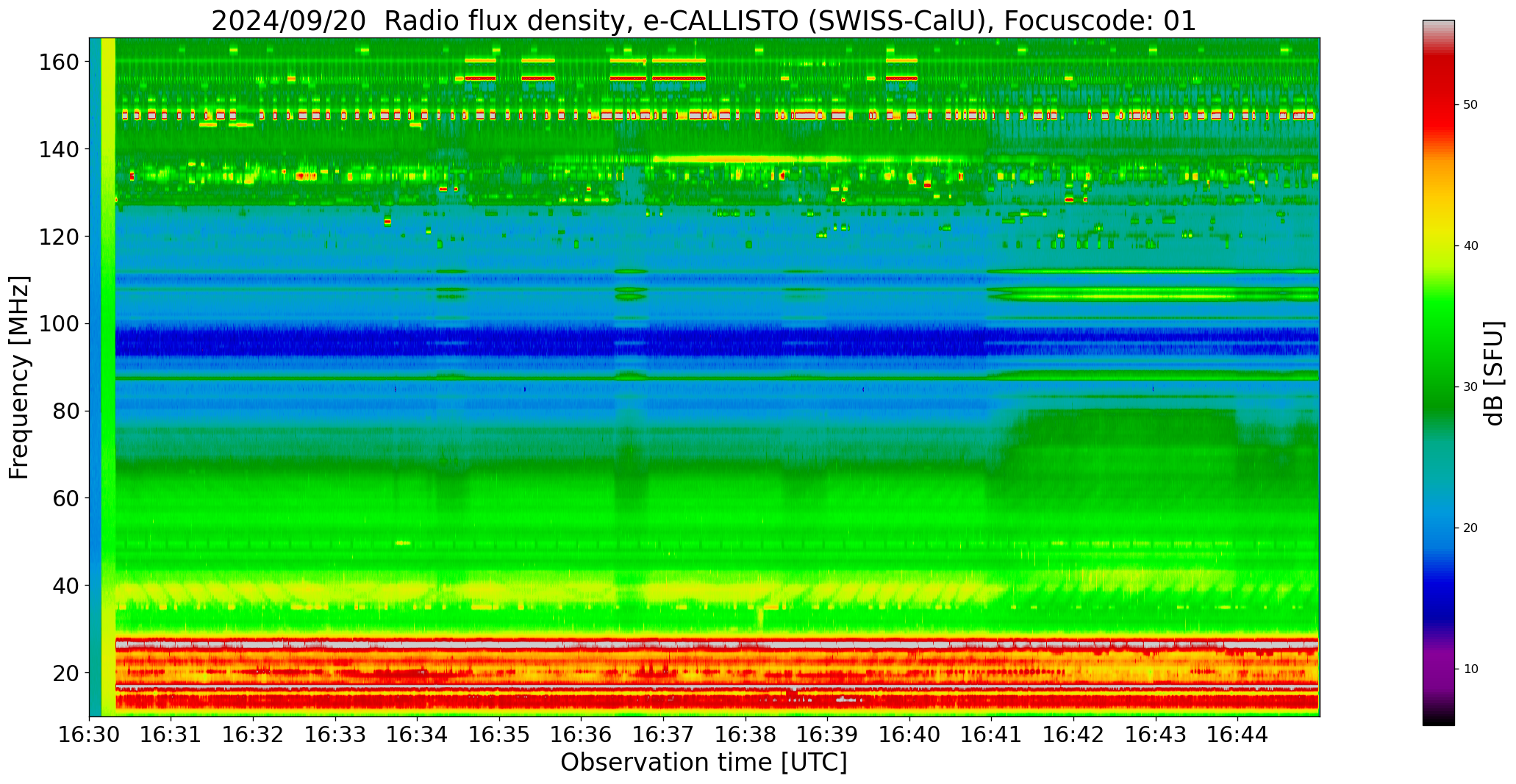Click the 16:41 time tick label

[x=992, y=734]
